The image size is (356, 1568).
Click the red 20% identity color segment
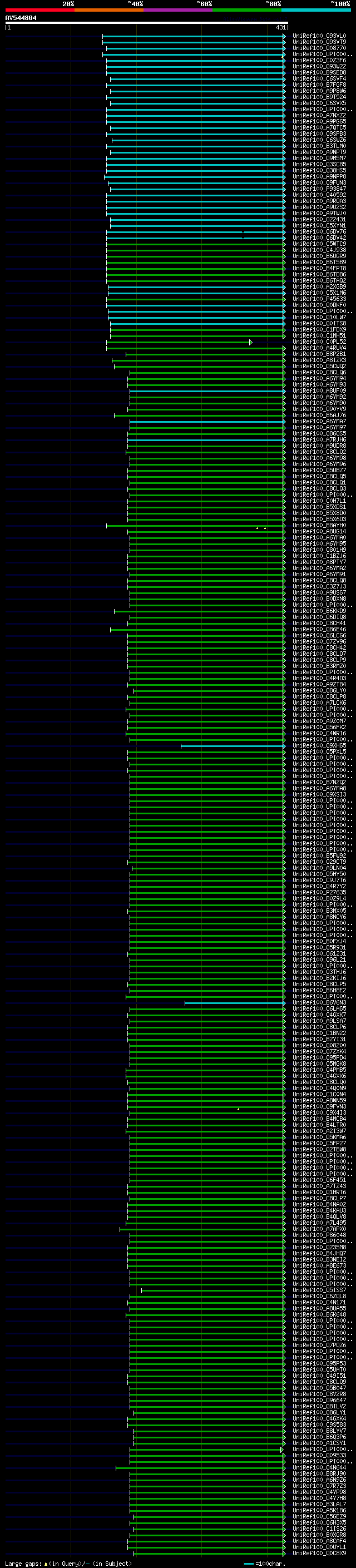pyautogui.click(x=39, y=10)
